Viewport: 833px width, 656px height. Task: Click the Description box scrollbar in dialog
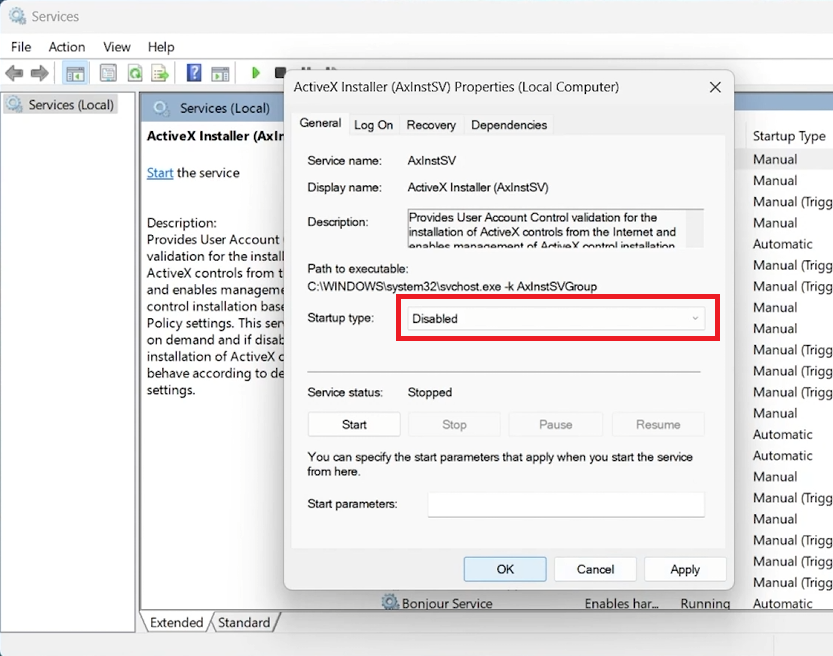click(694, 228)
